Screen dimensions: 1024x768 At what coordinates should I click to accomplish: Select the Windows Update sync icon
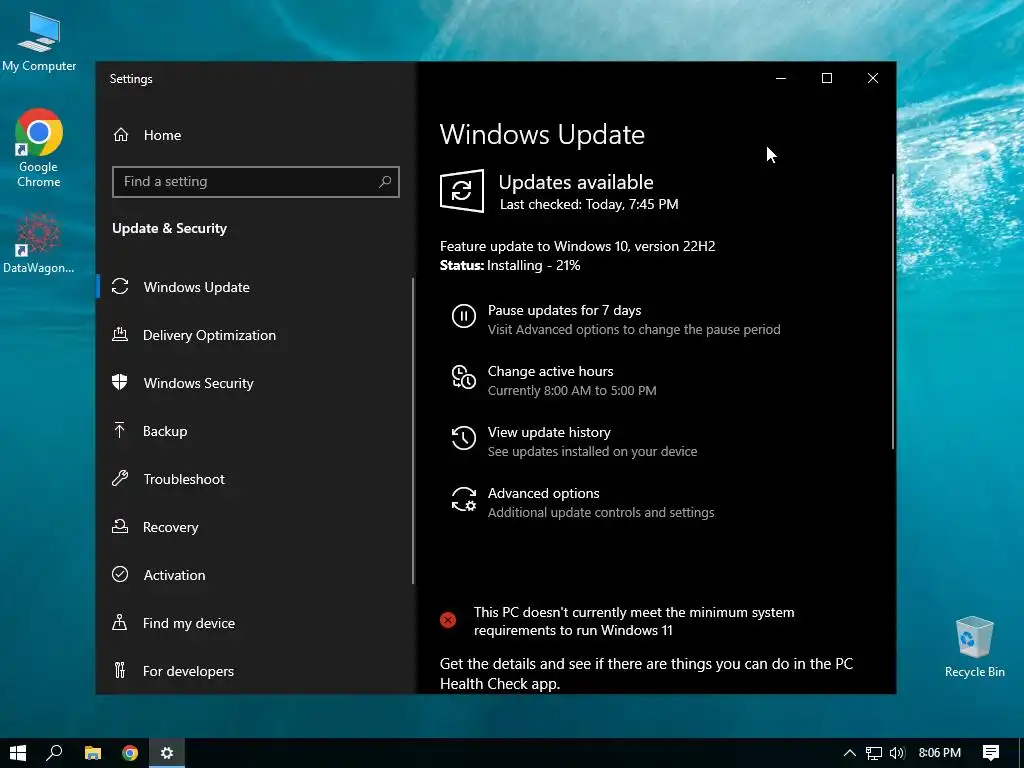point(120,286)
